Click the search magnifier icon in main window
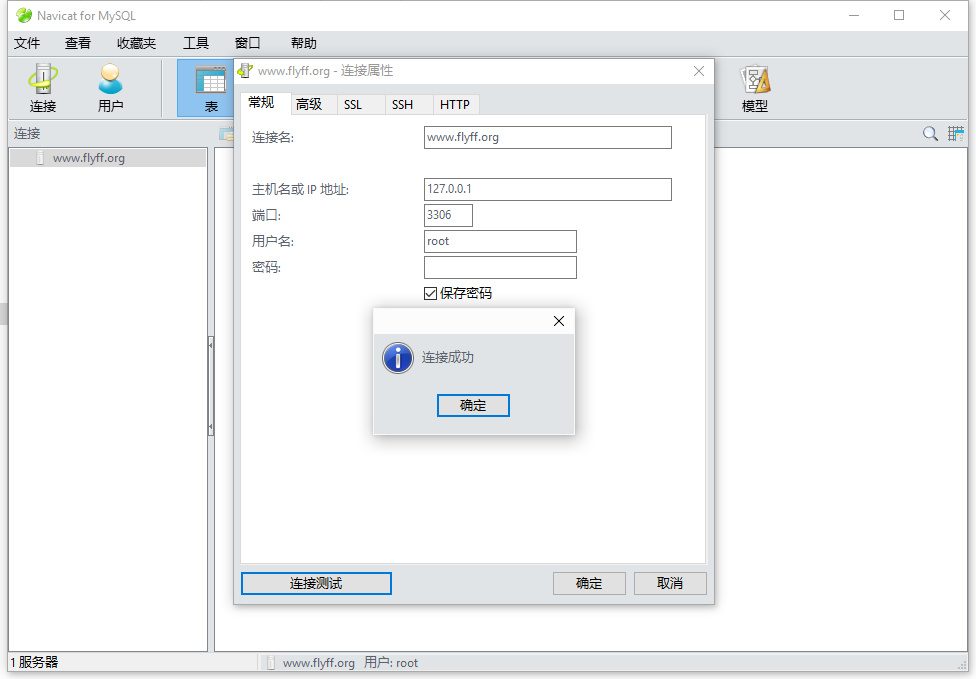Image resolution: width=976 pixels, height=679 pixels. (x=930, y=133)
